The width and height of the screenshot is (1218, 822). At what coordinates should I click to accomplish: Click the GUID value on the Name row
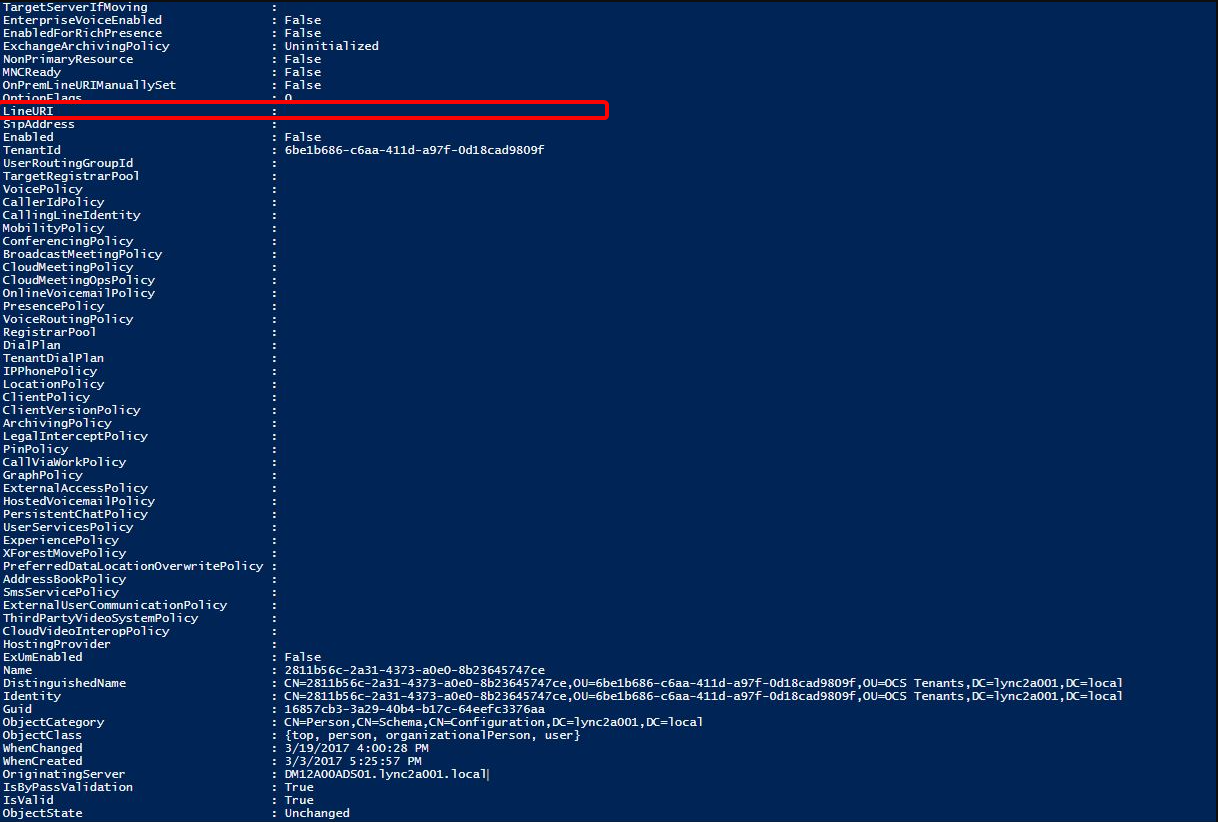click(414, 670)
